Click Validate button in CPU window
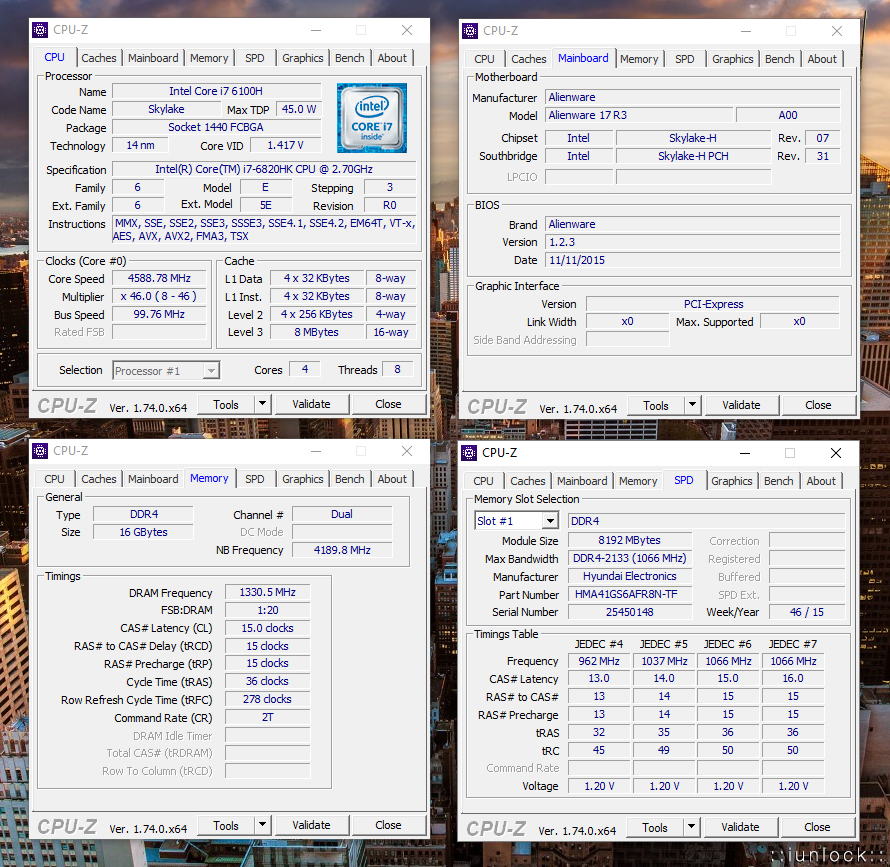 coord(311,404)
